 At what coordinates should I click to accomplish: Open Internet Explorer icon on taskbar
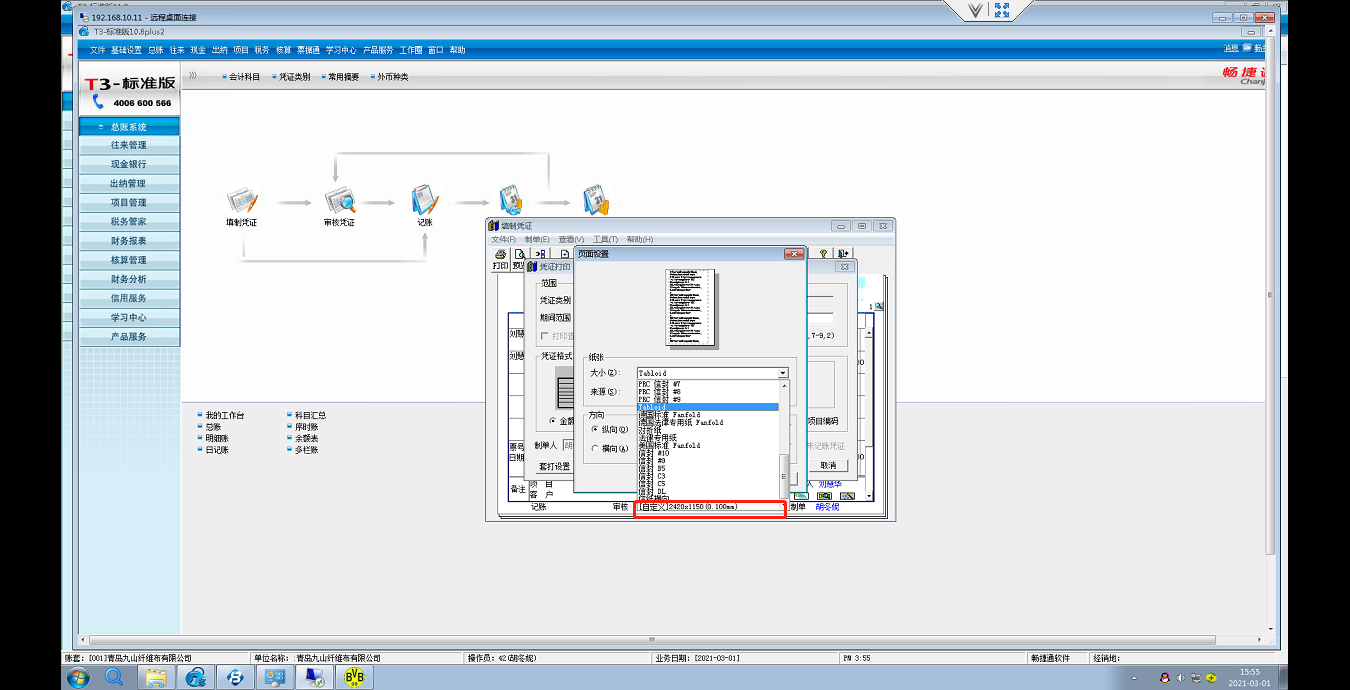pyautogui.click(x=196, y=677)
